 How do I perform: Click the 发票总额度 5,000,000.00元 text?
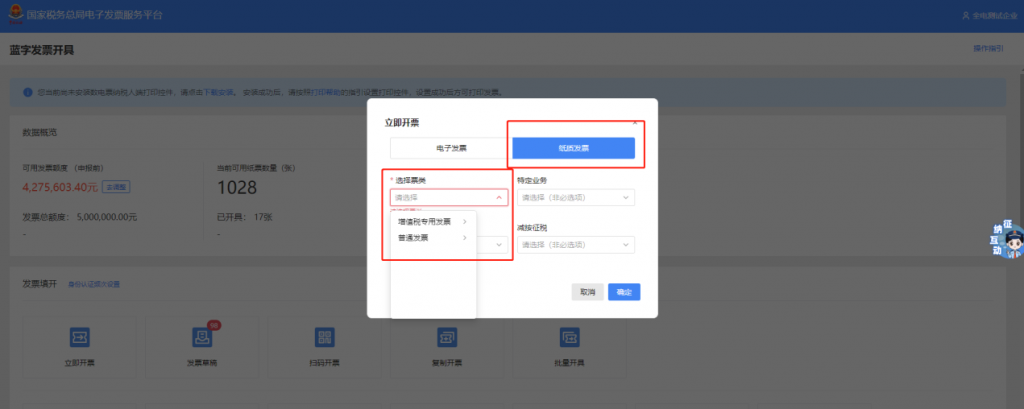click(x=80, y=217)
